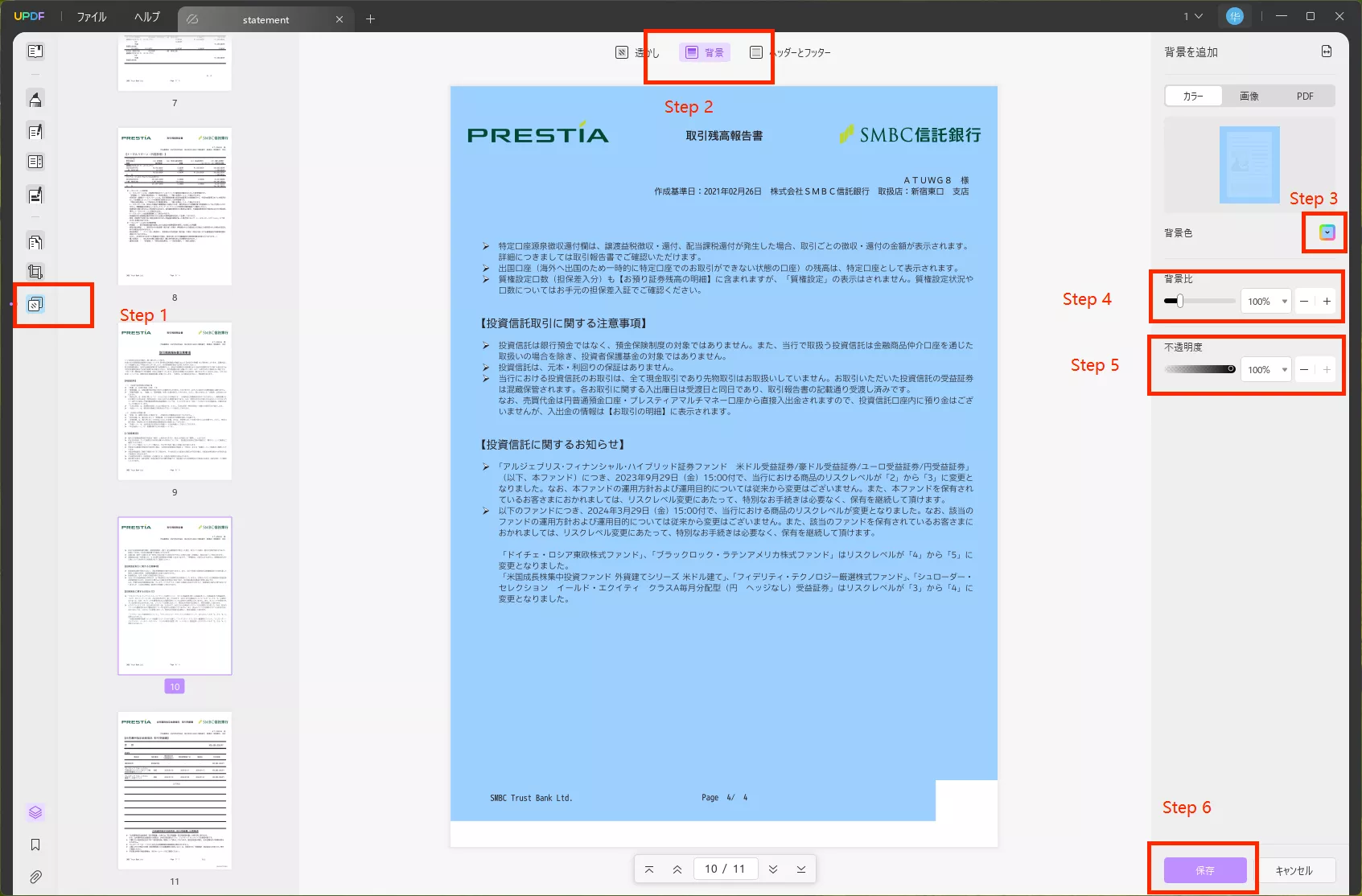Click the save template icon beside 背景を追加
The image size is (1362, 896).
(1327, 51)
